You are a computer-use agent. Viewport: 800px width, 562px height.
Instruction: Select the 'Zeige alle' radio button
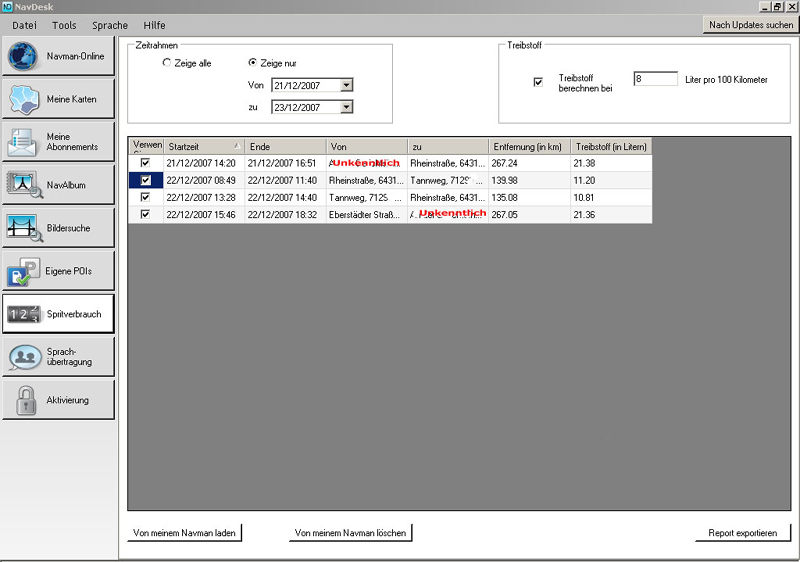(167, 63)
